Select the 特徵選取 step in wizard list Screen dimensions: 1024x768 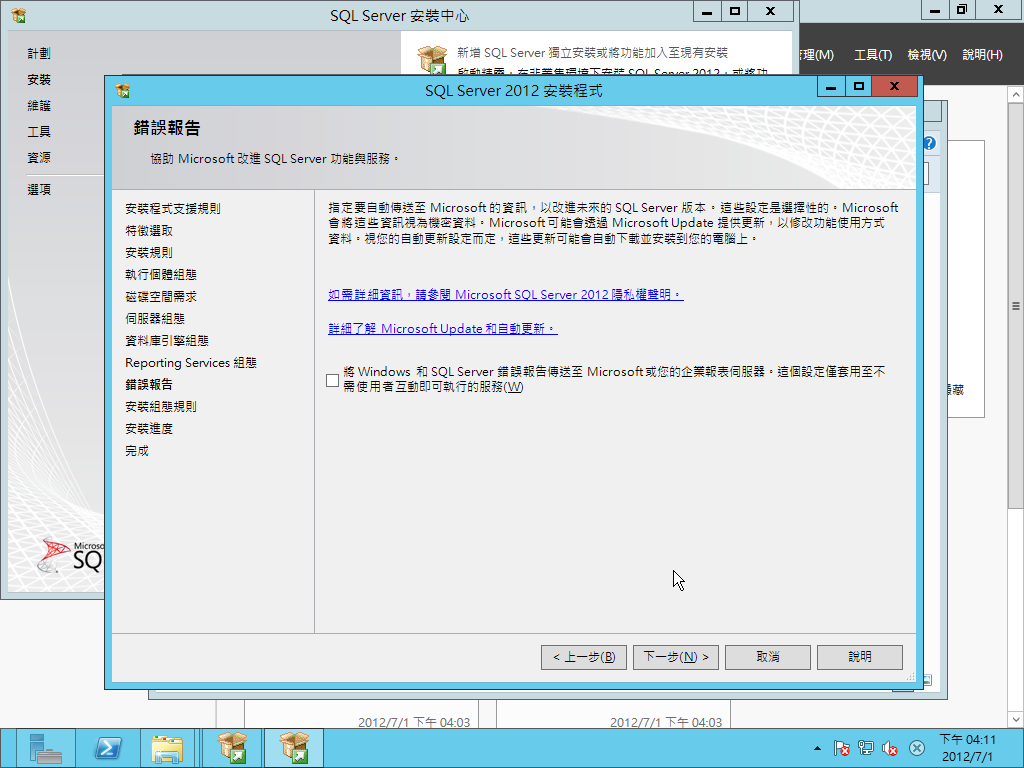[150, 231]
